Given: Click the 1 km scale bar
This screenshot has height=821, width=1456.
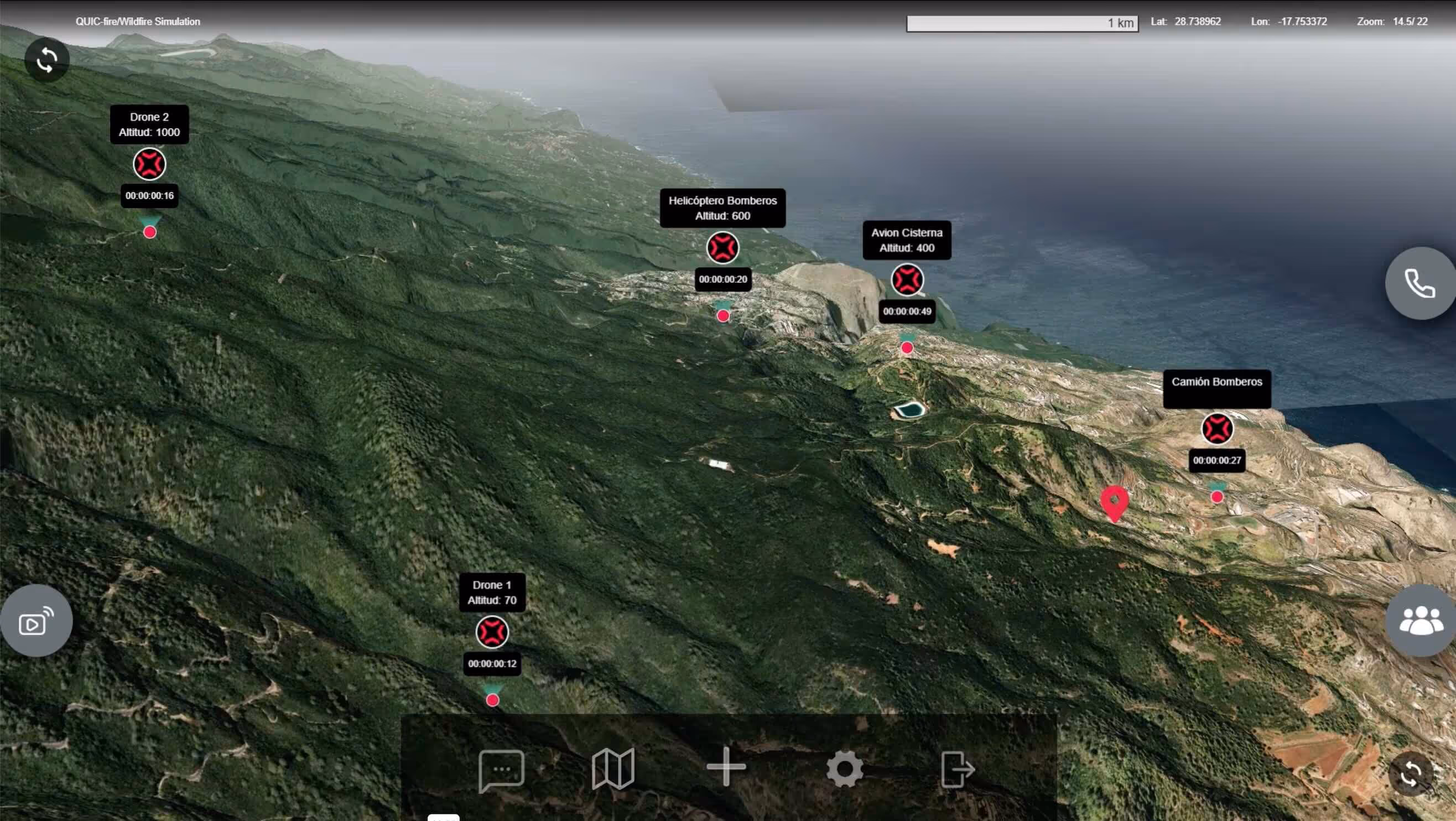Looking at the screenshot, I should click(x=1022, y=23).
